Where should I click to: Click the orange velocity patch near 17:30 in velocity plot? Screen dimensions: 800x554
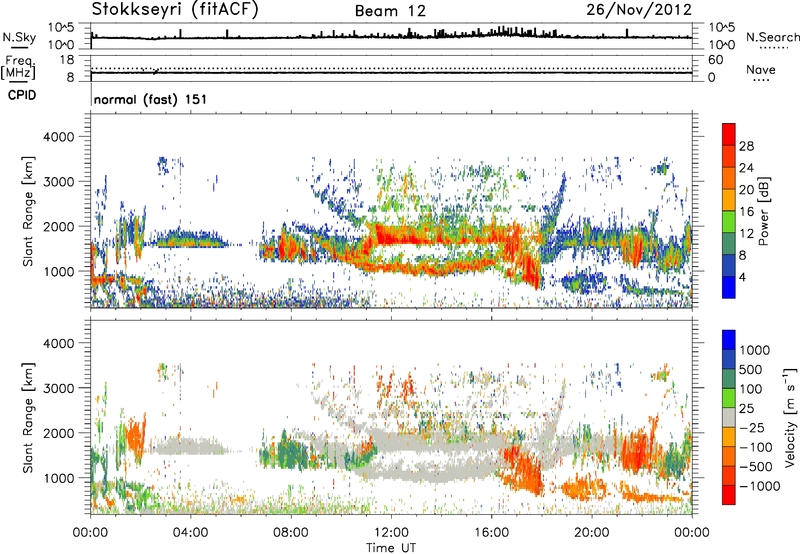tap(528, 472)
